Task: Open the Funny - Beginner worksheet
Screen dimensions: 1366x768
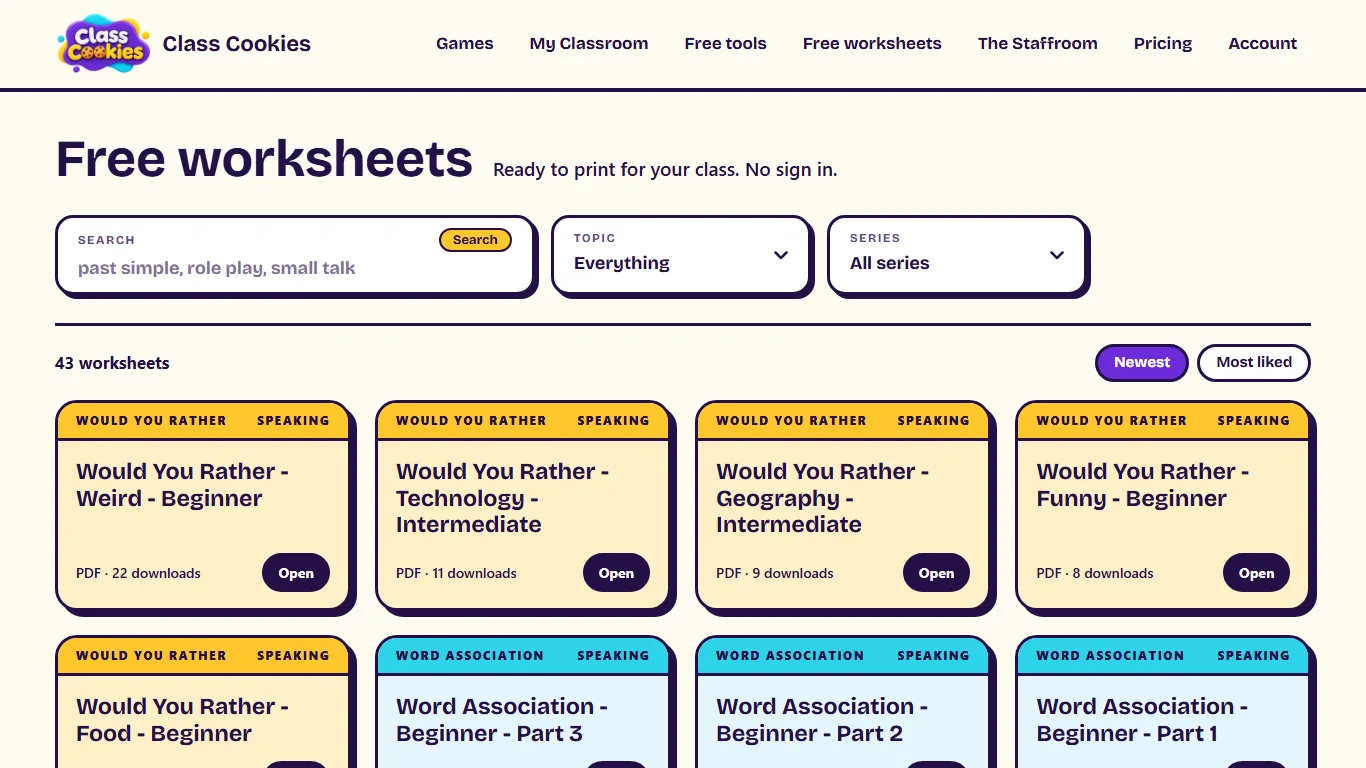Action: 1256,573
